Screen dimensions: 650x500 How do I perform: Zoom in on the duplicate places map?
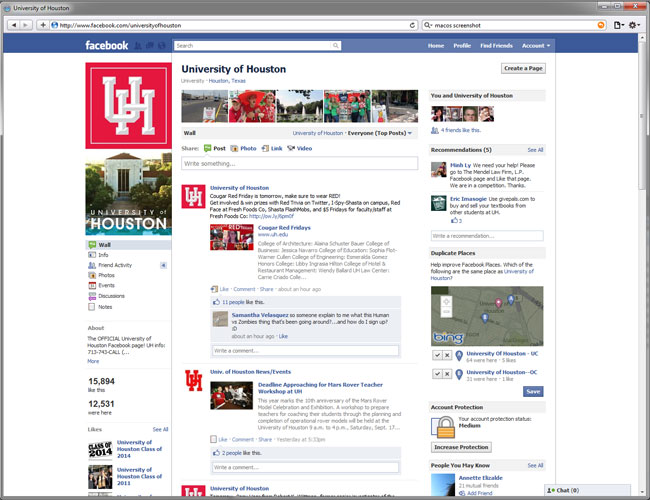[x=446, y=302]
